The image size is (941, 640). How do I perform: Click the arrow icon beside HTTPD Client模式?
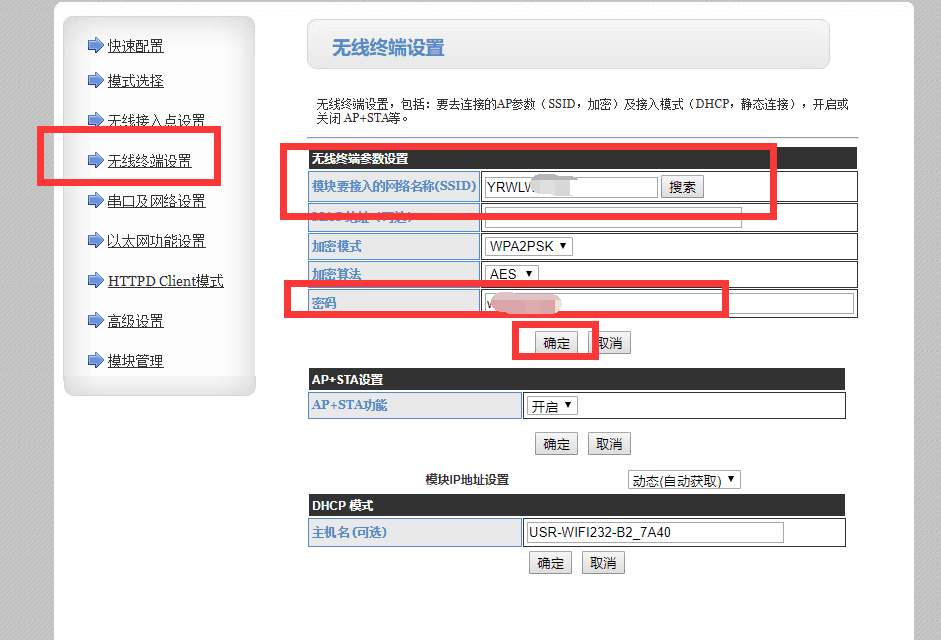coord(95,281)
